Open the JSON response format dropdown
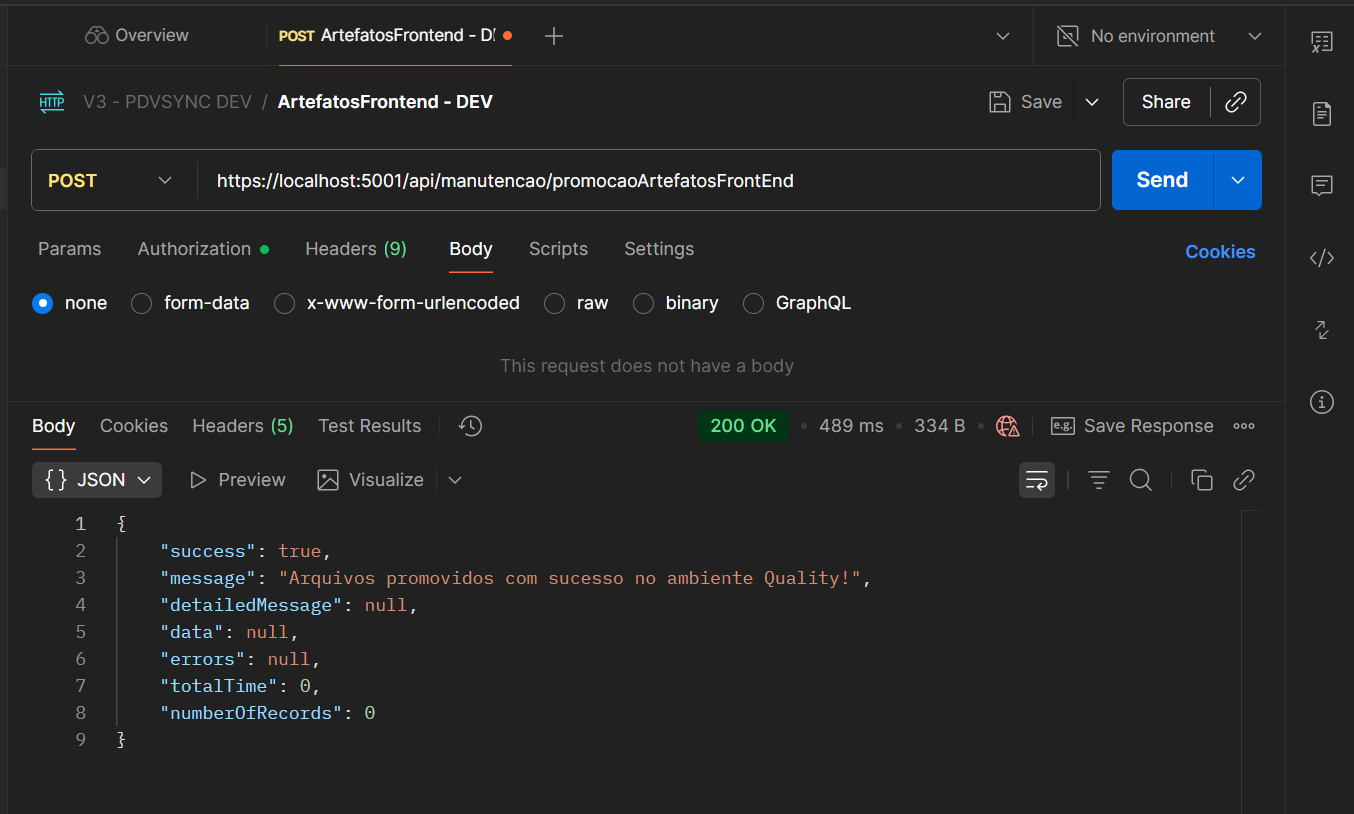The height and width of the screenshot is (814, 1354). (97, 480)
